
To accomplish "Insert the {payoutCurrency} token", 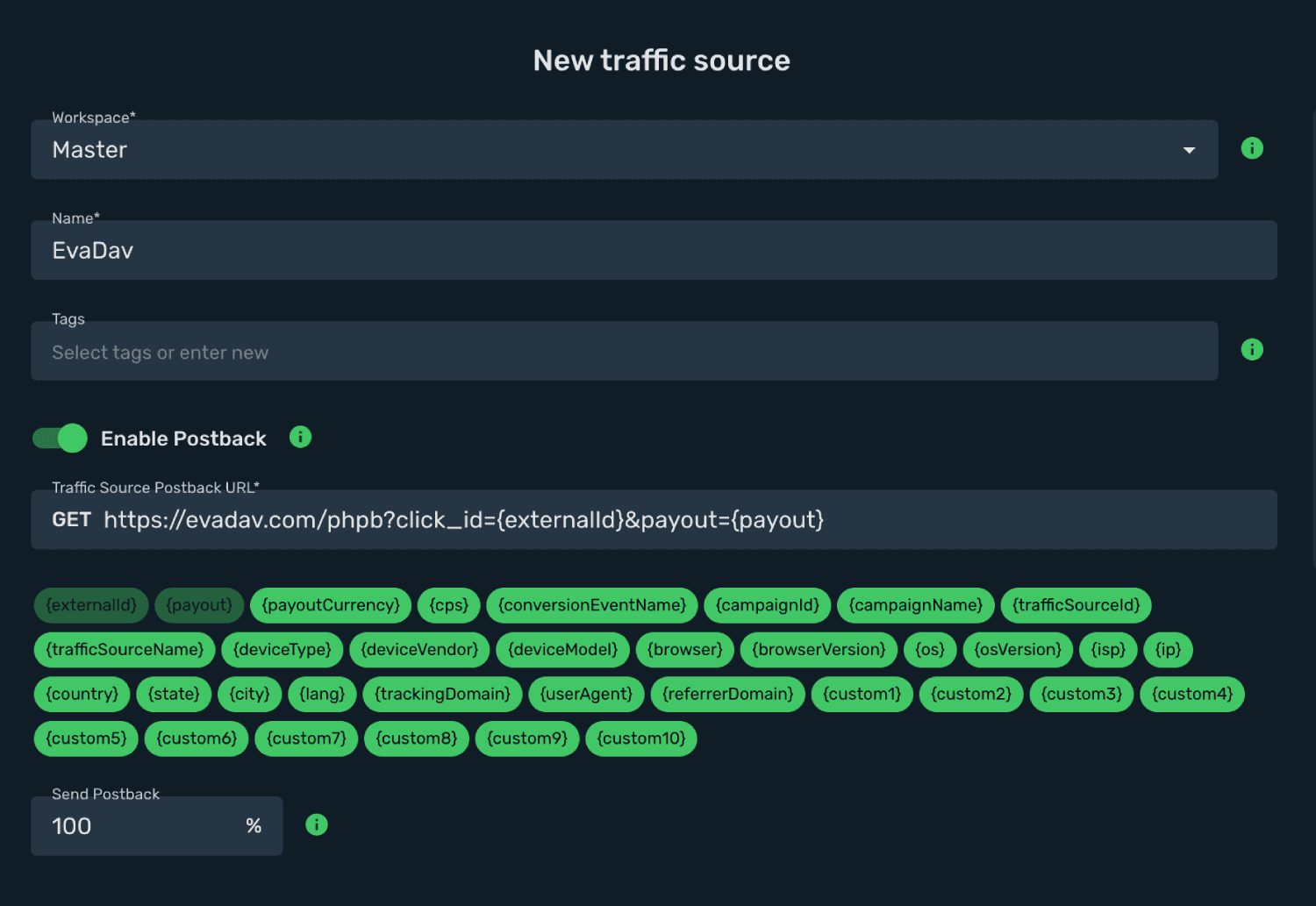I will tap(331, 605).
